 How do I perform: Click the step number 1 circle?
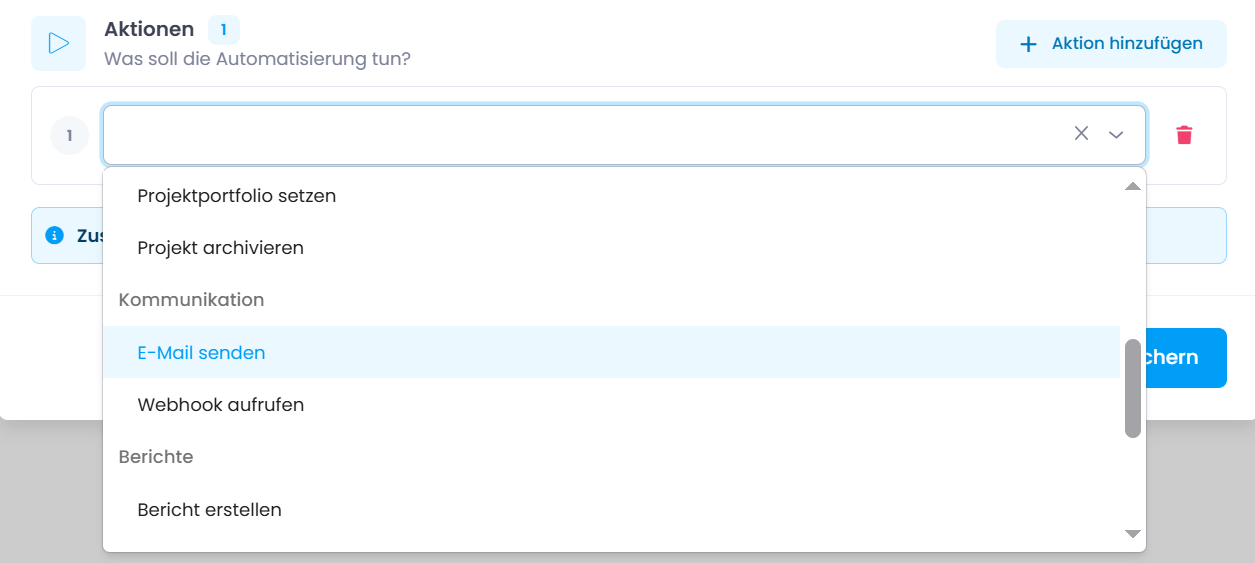(x=70, y=135)
